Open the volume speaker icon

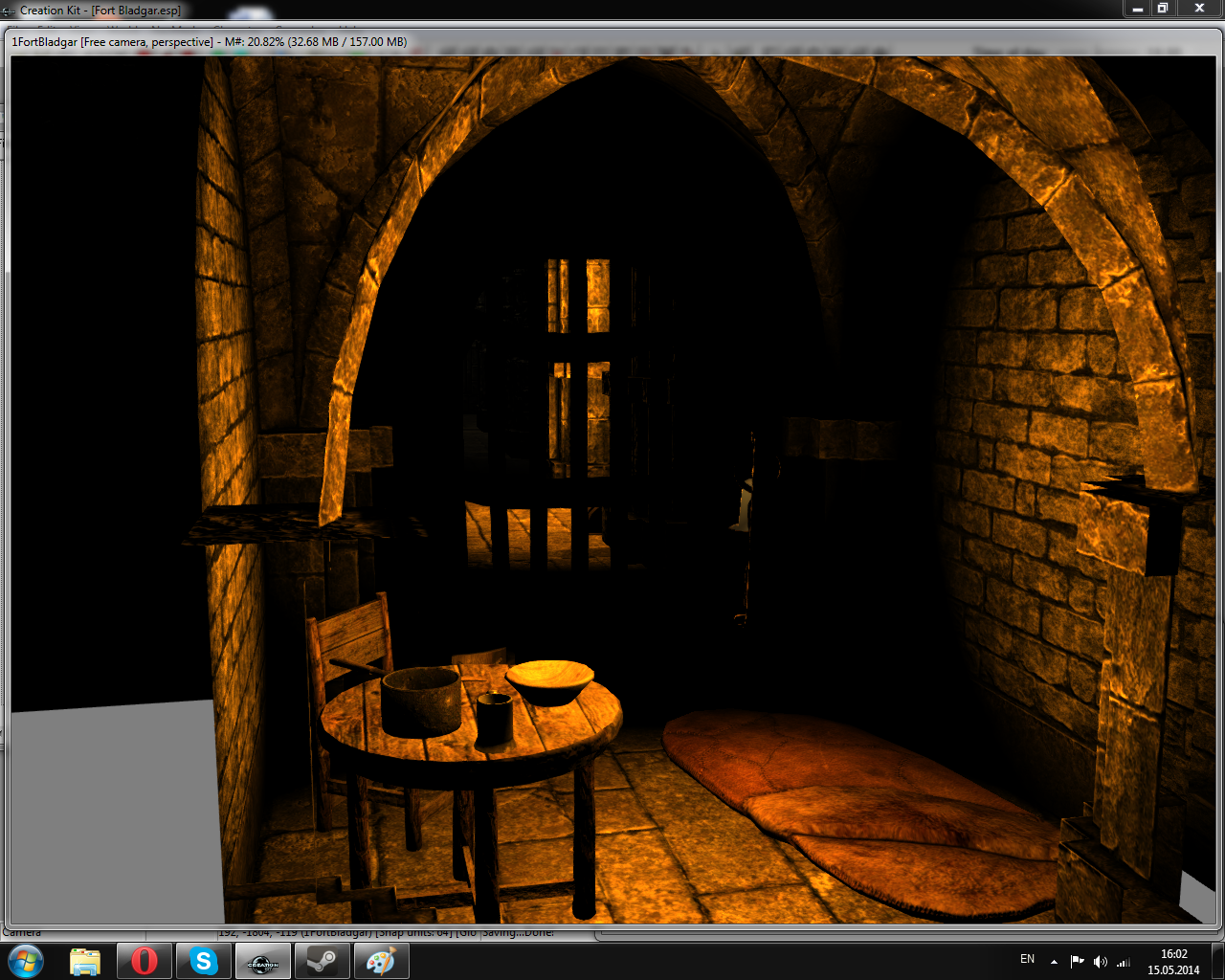(1101, 962)
